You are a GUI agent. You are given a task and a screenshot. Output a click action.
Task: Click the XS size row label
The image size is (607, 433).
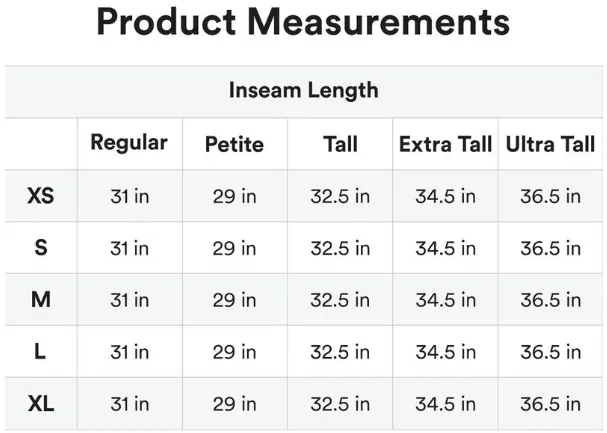click(x=41, y=196)
